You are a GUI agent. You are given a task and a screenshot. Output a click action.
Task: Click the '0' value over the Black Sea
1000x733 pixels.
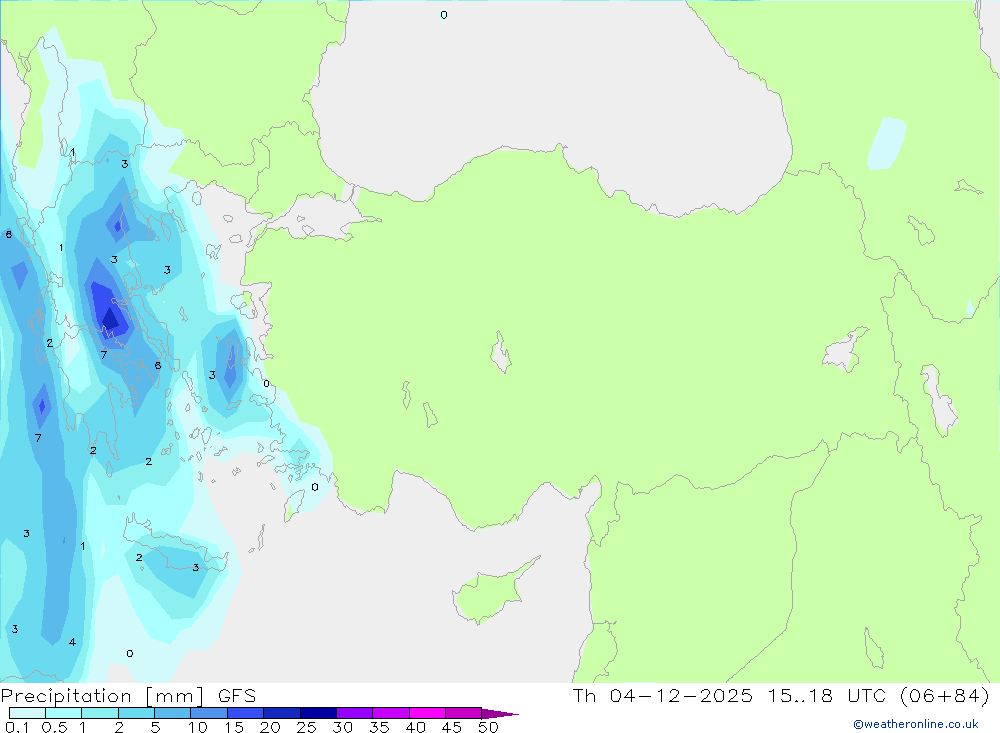pyautogui.click(x=444, y=15)
